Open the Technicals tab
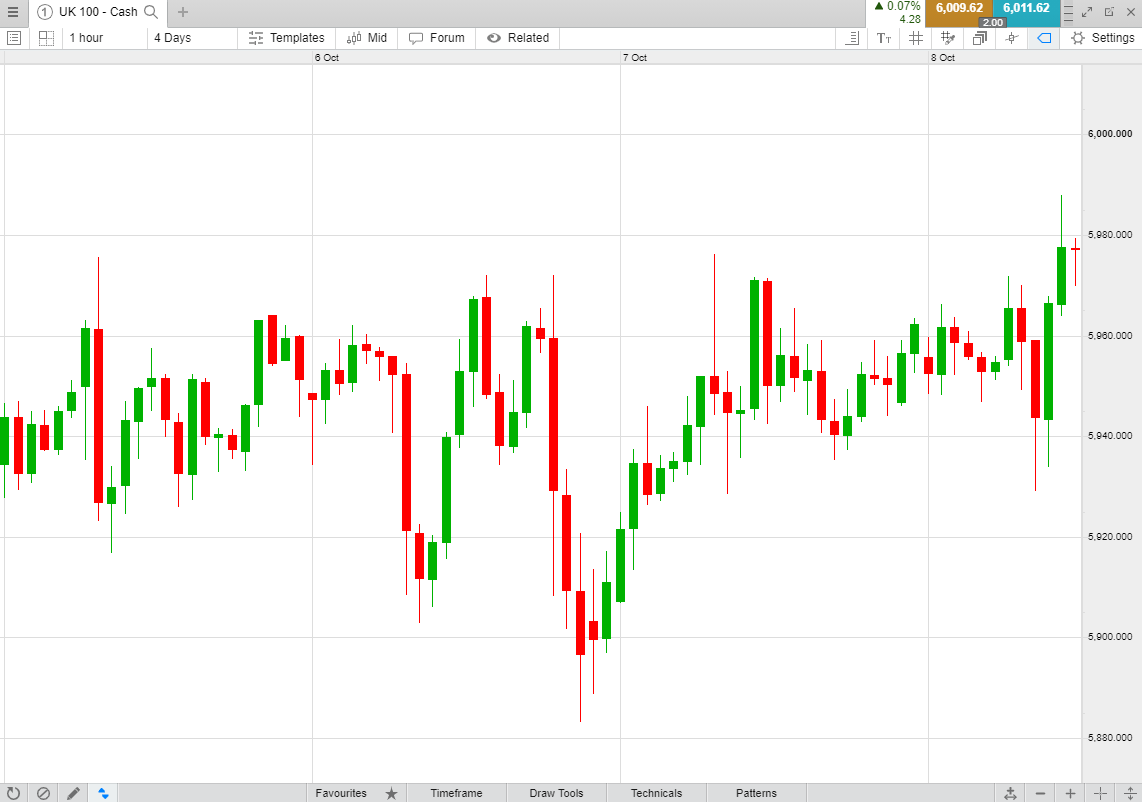The height and width of the screenshot is (802, 1142). [656, 793]
